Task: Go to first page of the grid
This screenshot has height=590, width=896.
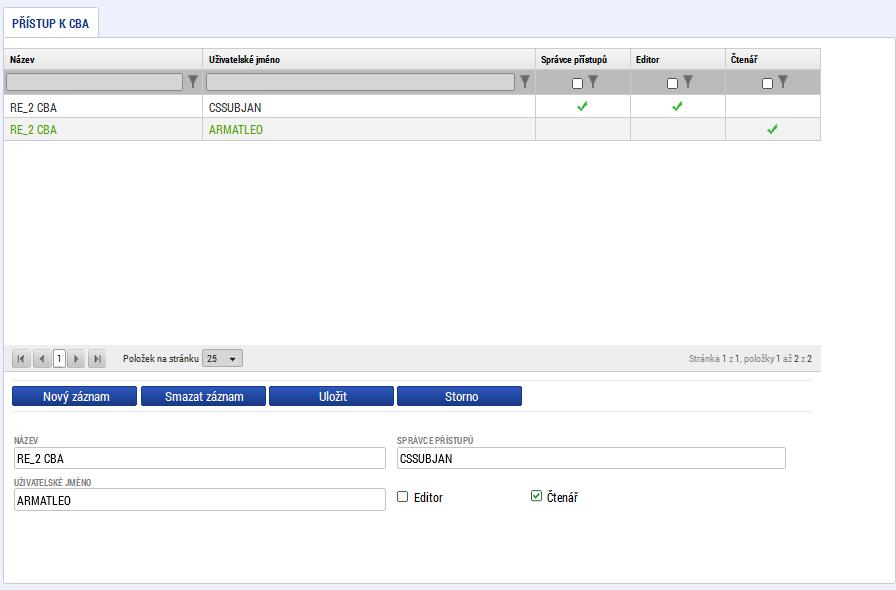Action: coord(21,359)
